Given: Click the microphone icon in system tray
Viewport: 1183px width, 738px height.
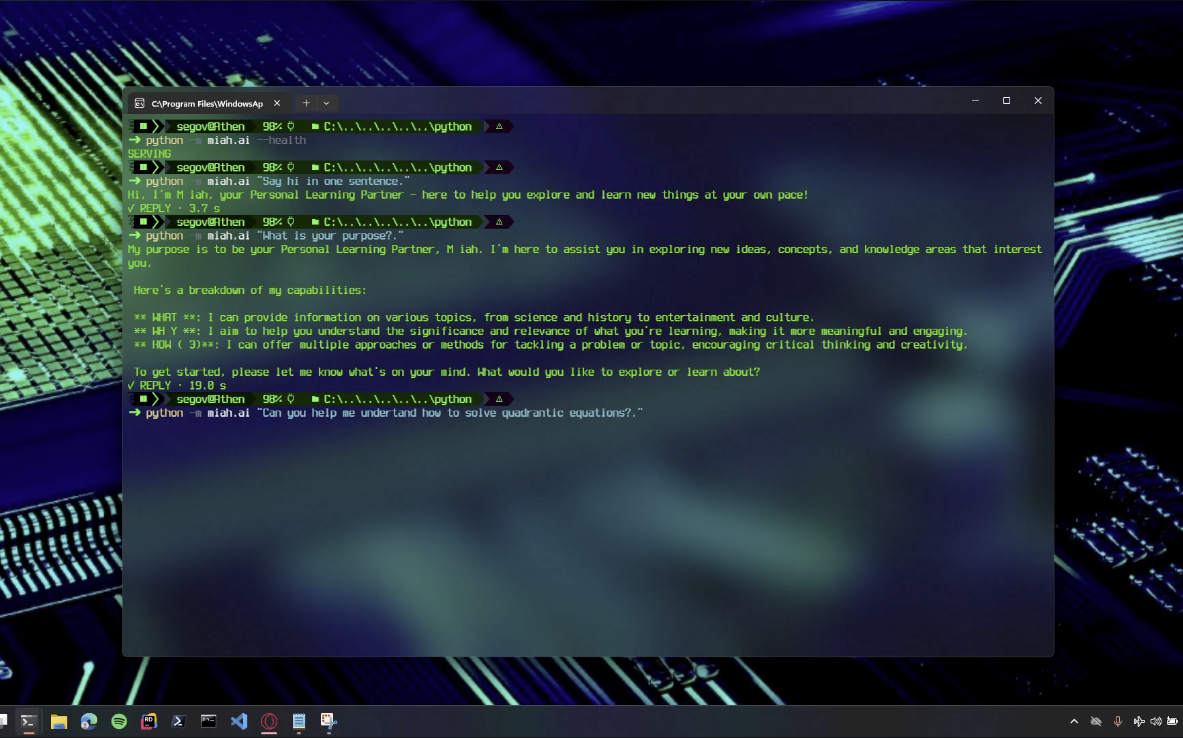Looking at the screenshot, I should [1118, 721].
